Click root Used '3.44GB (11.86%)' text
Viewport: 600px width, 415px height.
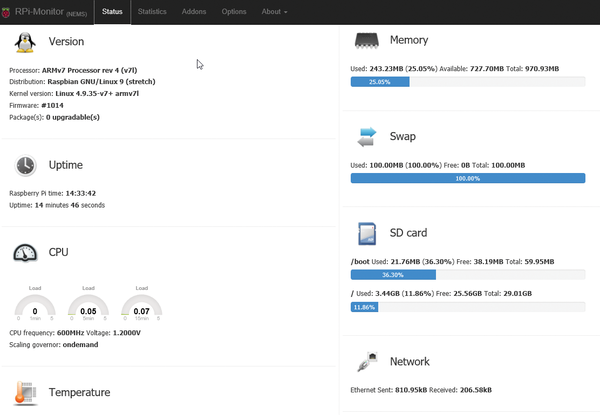click(x=405, y=294)
